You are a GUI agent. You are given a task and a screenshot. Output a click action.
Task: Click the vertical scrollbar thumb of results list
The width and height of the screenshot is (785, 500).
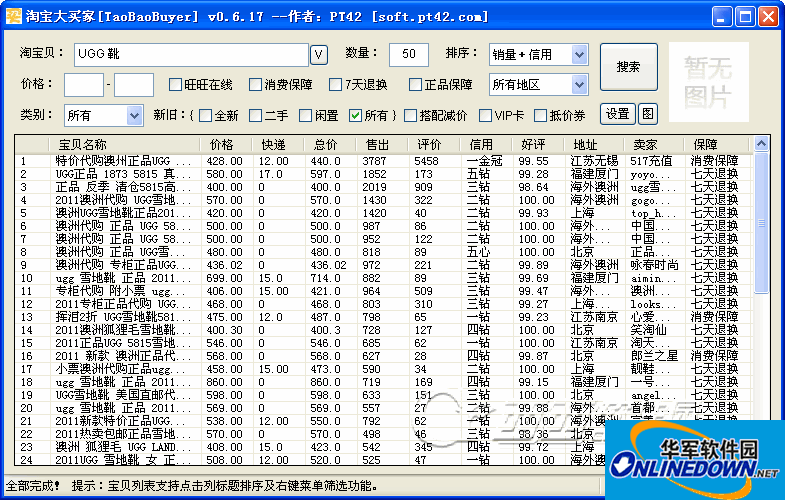[761, 223]
